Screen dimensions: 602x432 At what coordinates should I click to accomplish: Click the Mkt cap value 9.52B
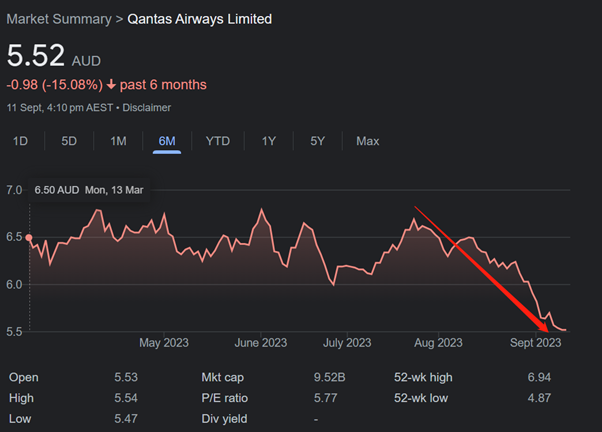[329, 377]
